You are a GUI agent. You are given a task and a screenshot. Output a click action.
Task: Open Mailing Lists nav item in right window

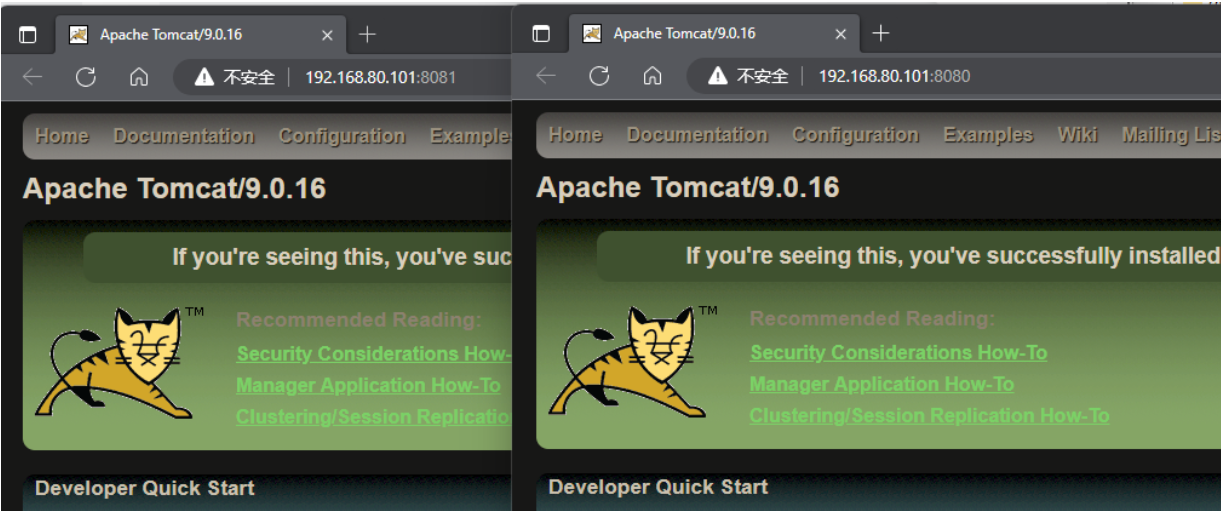[1170, 135]
